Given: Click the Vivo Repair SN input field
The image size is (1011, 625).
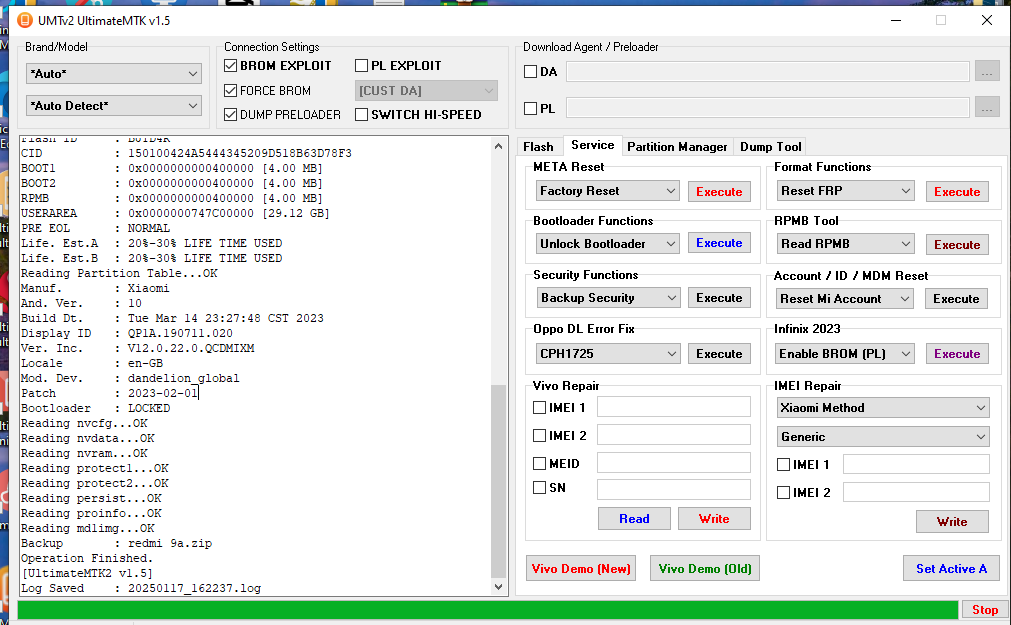Looking at the screenshot, I should point(673,490).
